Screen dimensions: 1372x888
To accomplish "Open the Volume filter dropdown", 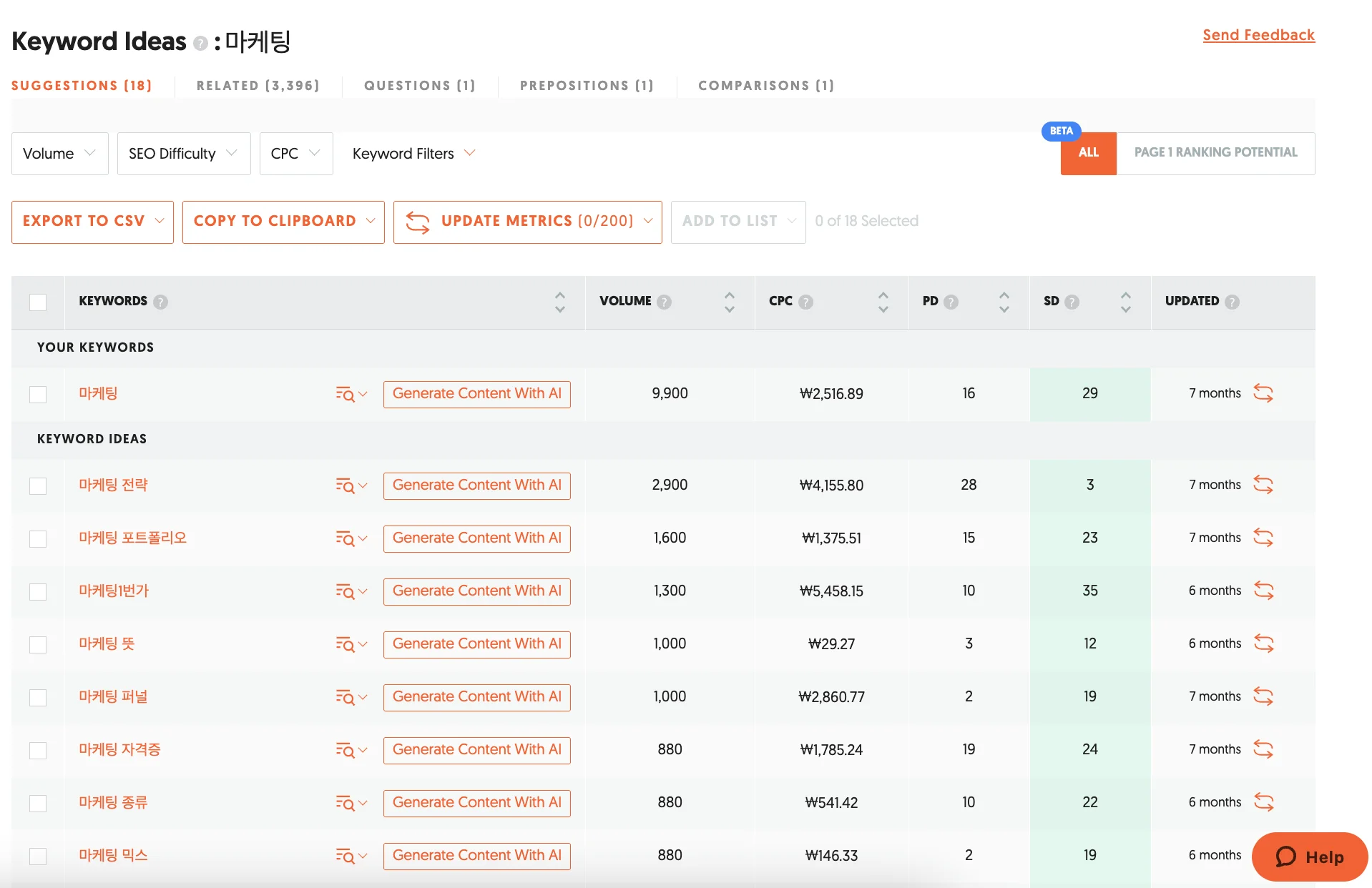I will pos(59,153).
